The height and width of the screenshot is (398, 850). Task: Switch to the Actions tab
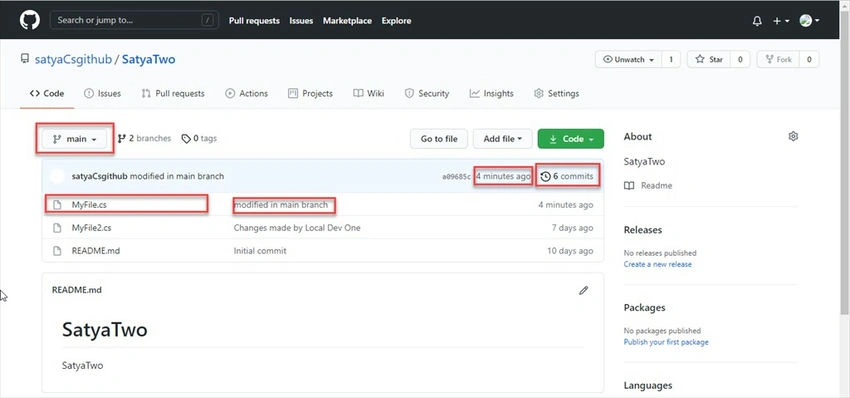246,93
